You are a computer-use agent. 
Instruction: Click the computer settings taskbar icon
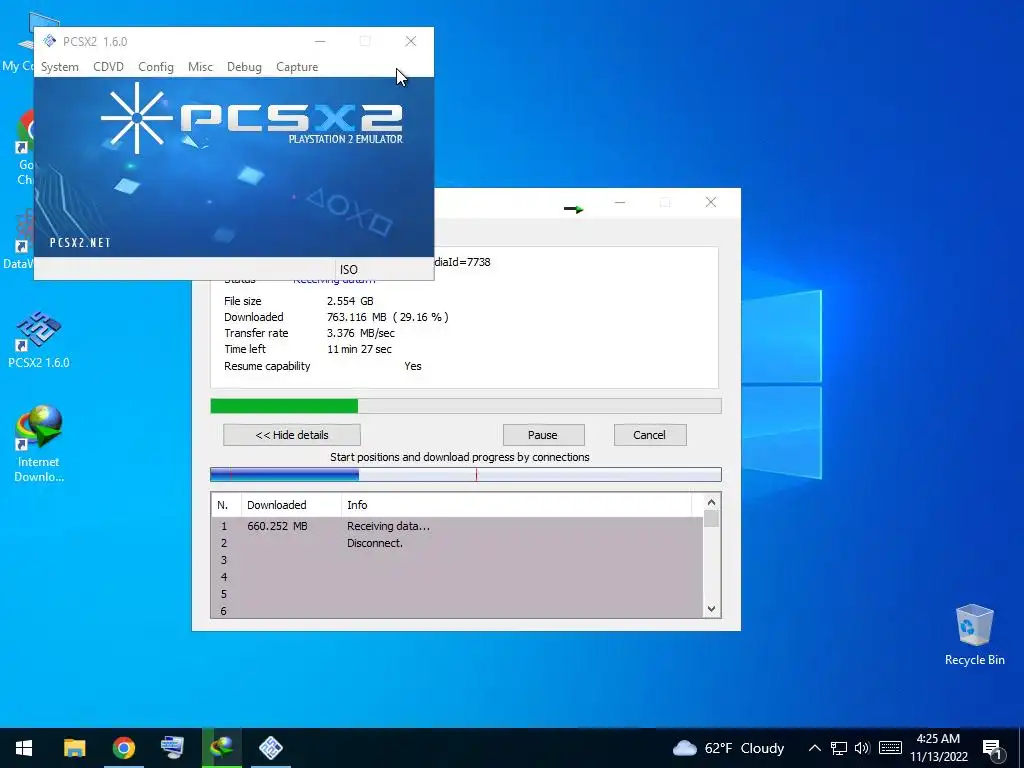pos(172,748)
